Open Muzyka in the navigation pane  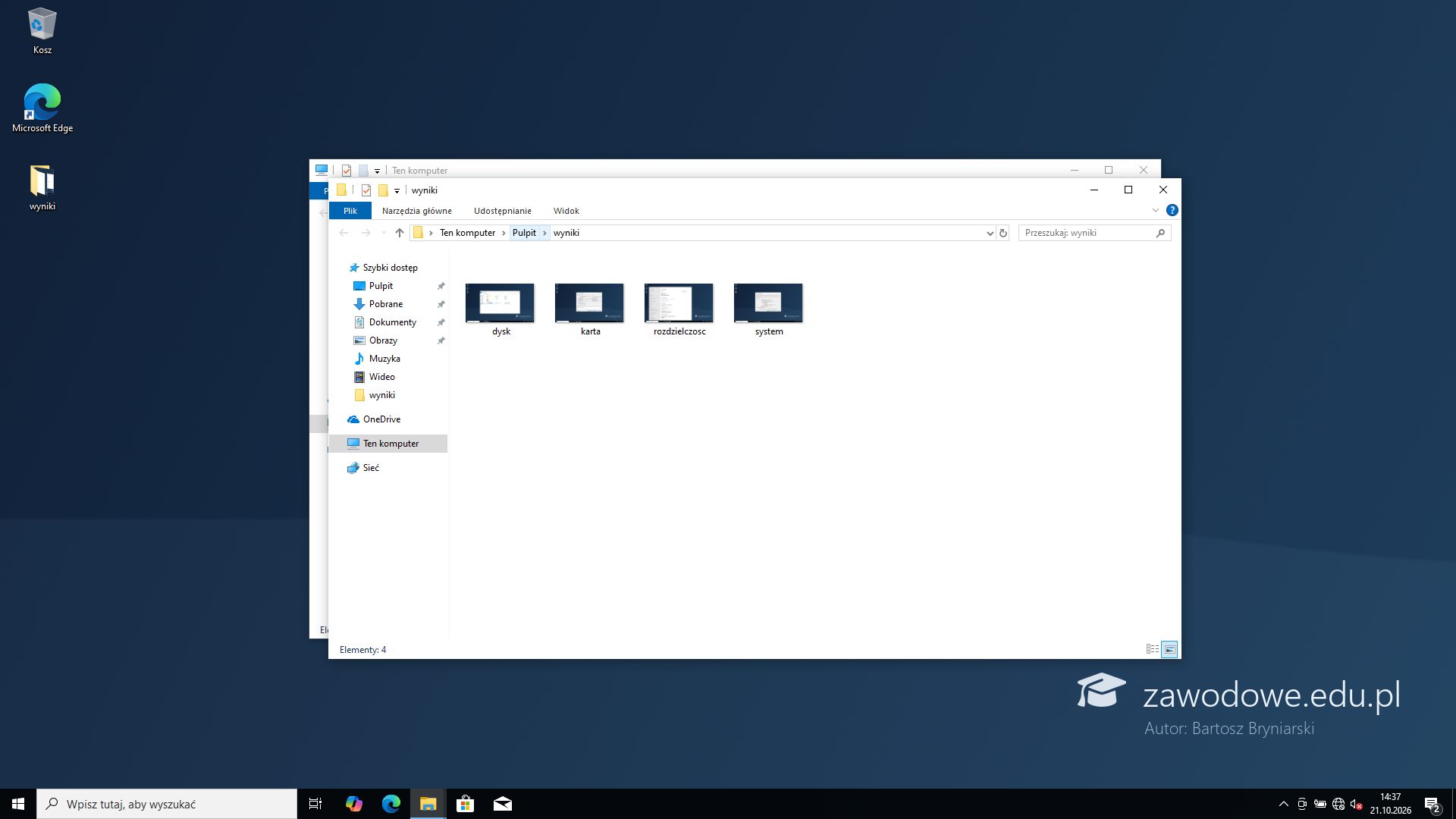tap(384, 359)
